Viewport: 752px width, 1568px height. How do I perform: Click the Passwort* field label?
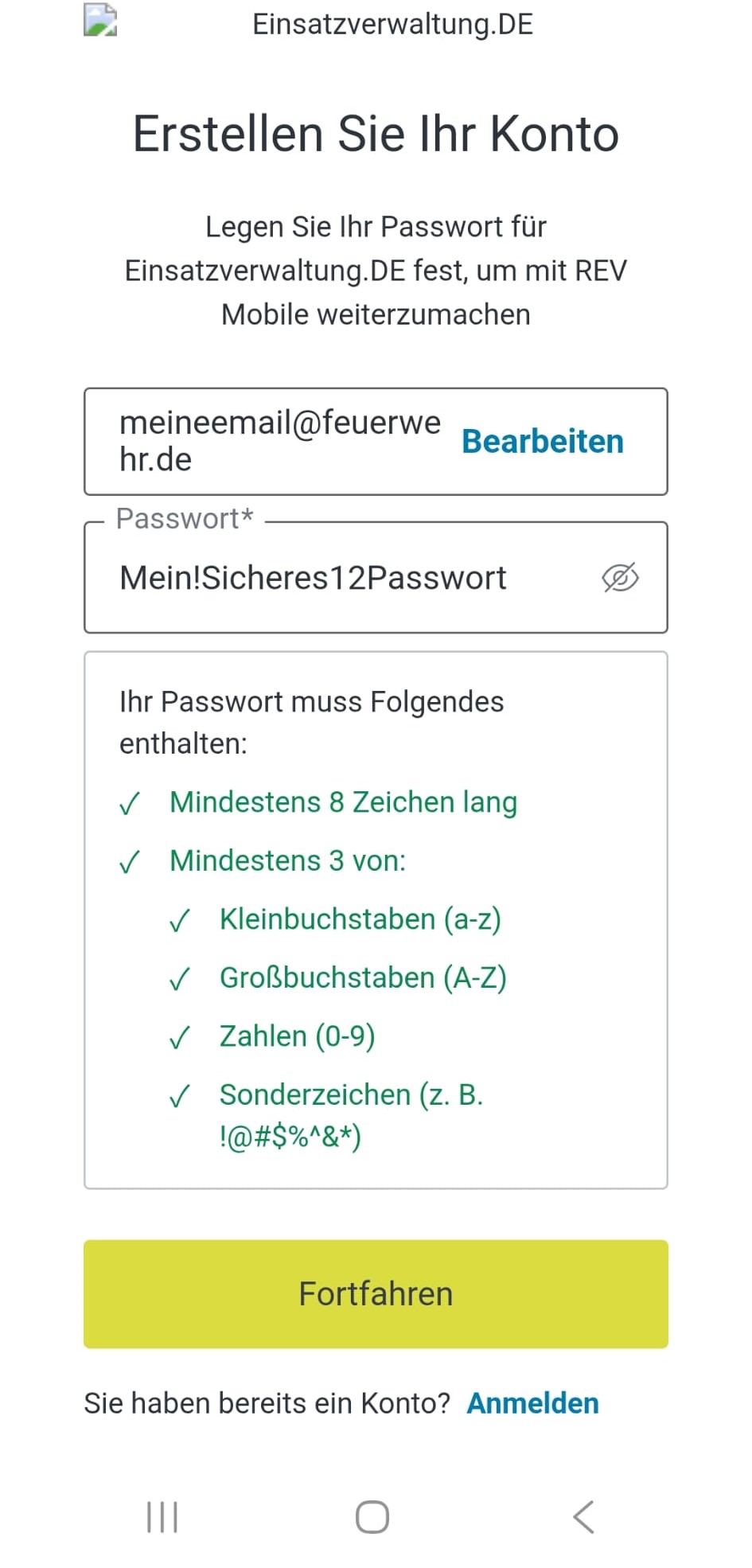(185, 519)
